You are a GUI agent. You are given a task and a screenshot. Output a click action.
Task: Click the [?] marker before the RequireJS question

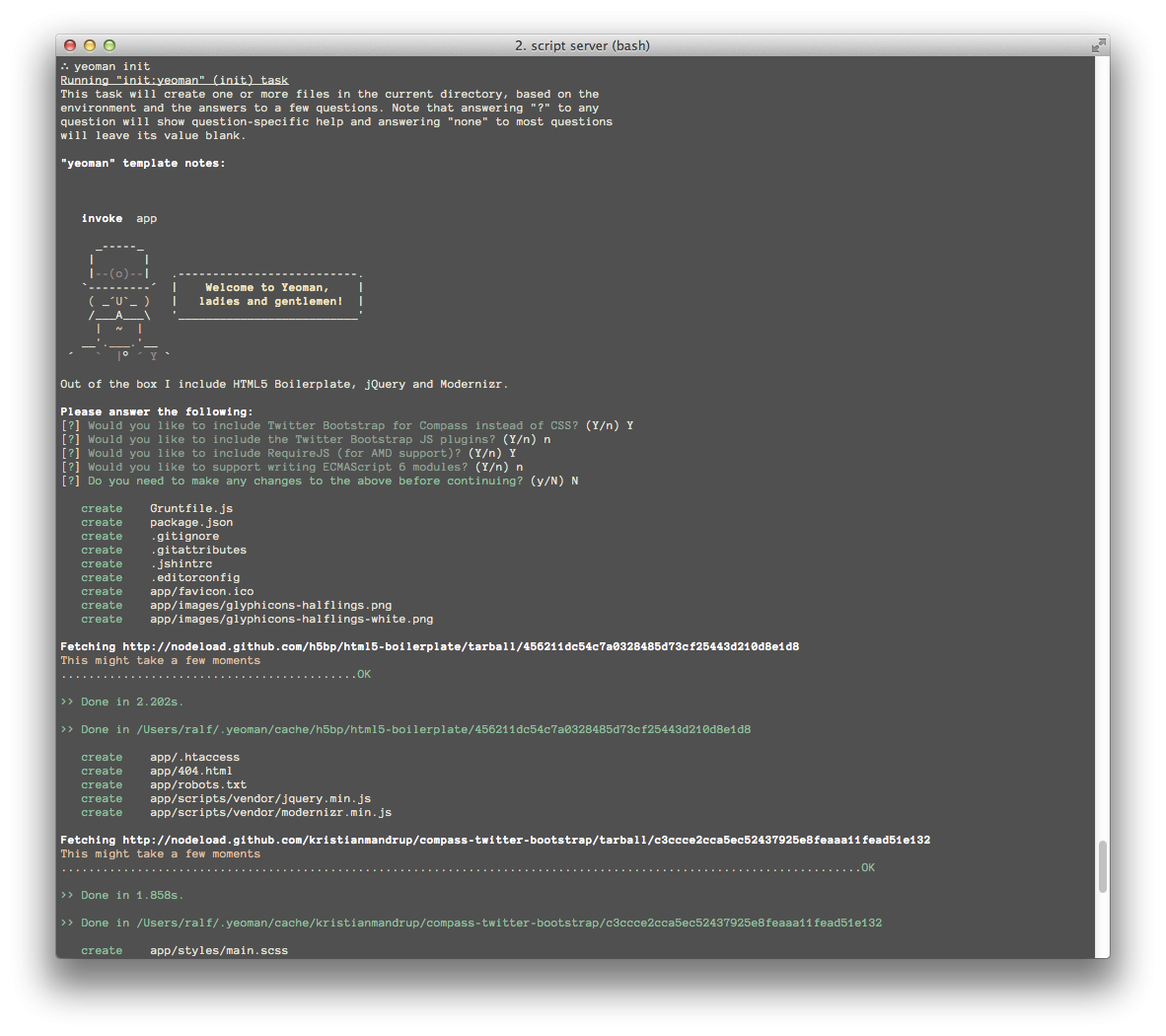tap(70, 454)
